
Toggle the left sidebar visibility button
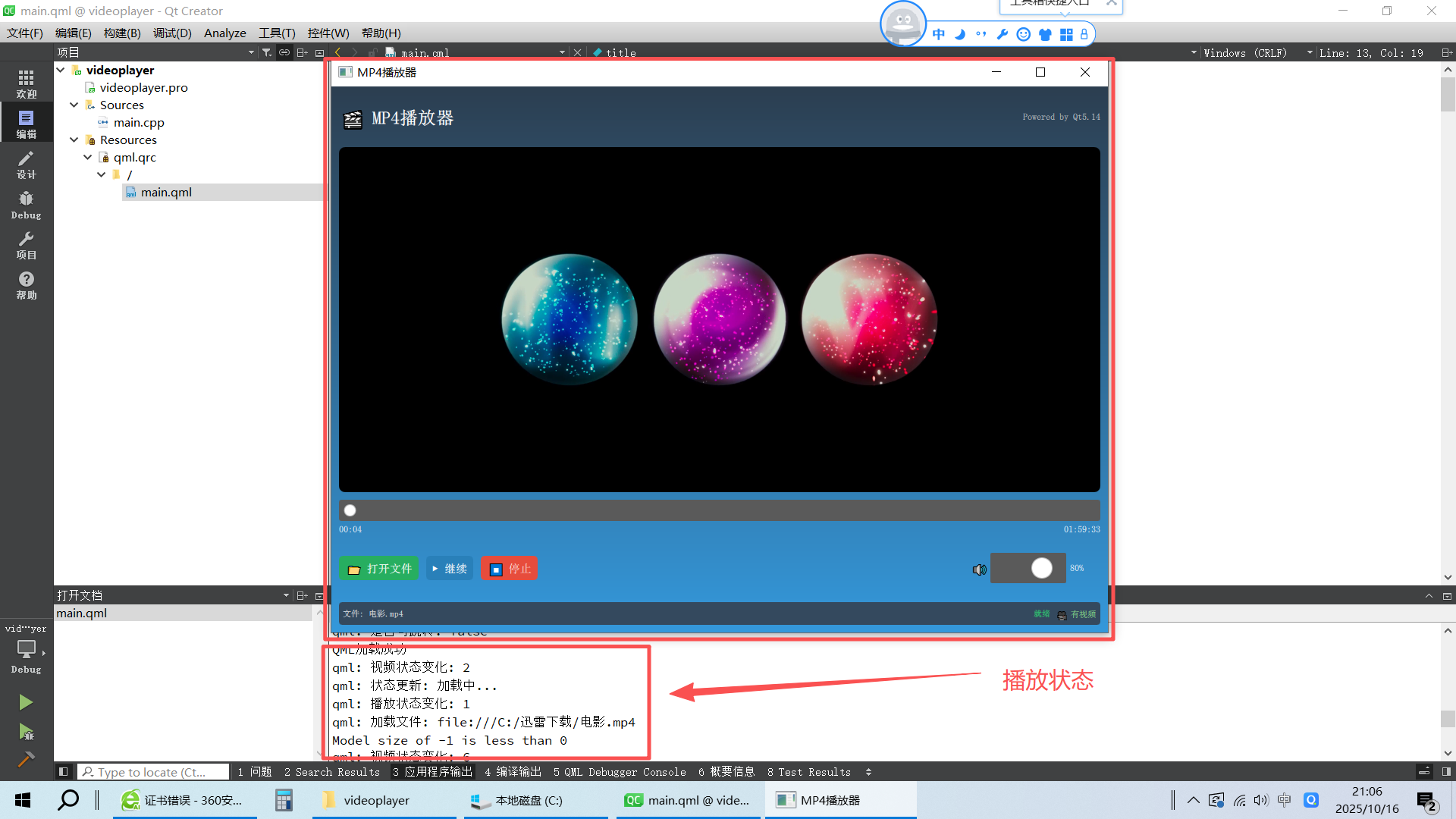[64, 772]
